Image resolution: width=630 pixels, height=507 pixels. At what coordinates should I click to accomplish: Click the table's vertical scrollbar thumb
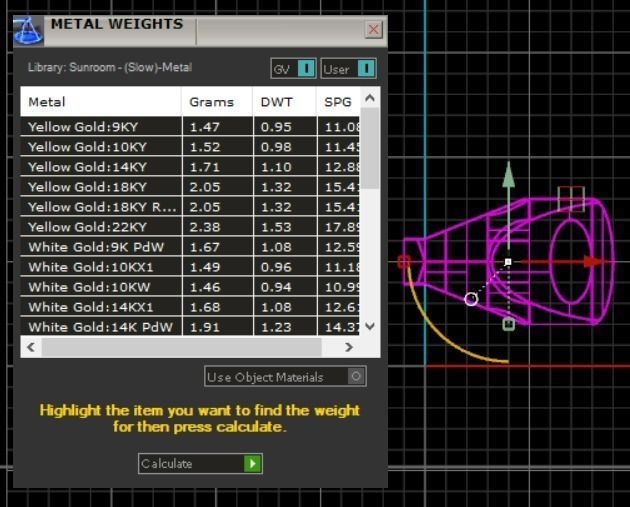(x=370, y=148)
